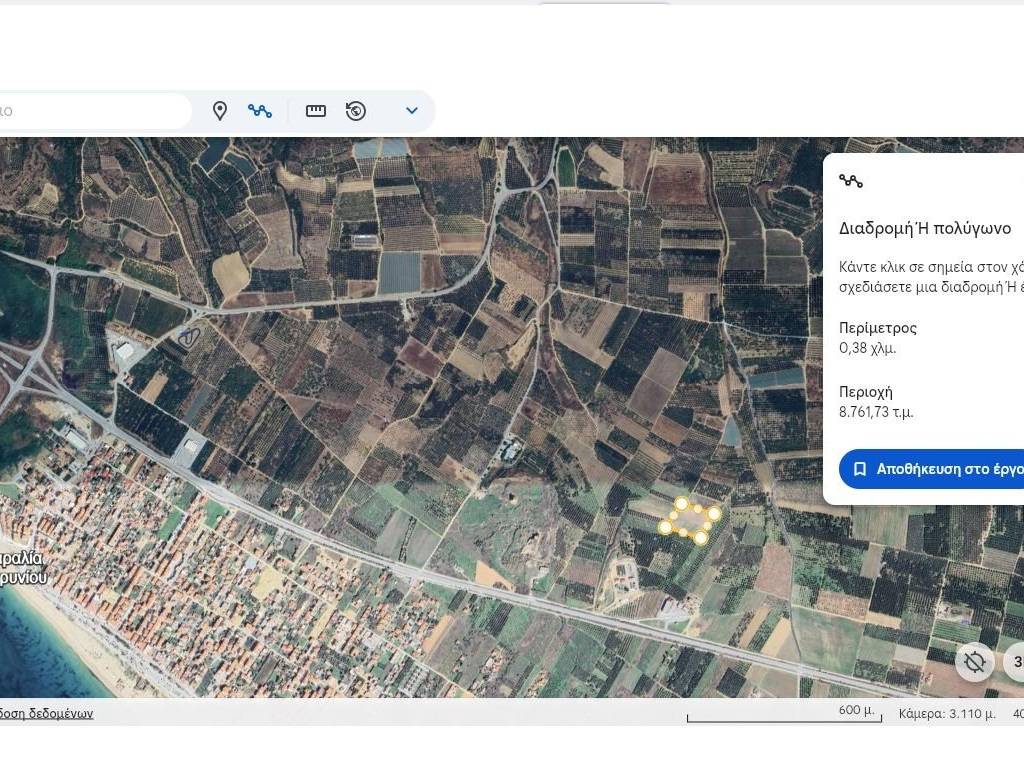
Task: Select the Draw path or polygon tool
Action: [x=260, y=111]
